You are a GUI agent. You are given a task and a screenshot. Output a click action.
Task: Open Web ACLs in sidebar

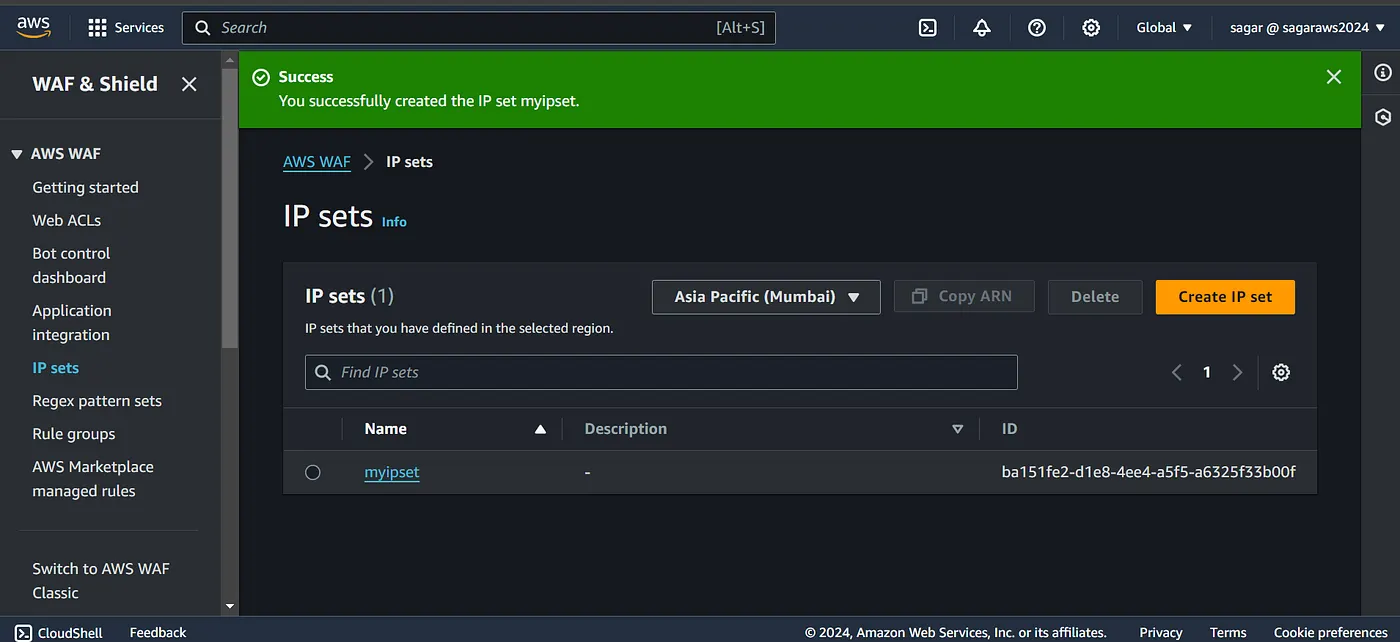coord(66,220)
